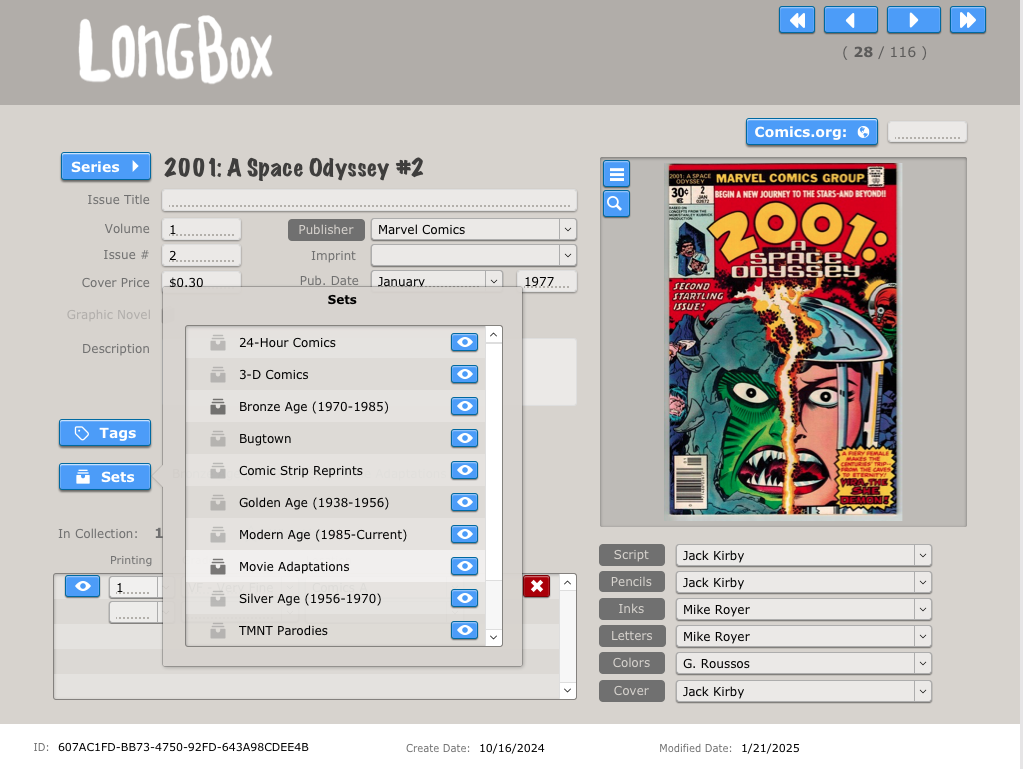Image resolution: width=1023 pixels, height=769 pixels.
Task: Click the Volume input field
Action: click(202, 230)
